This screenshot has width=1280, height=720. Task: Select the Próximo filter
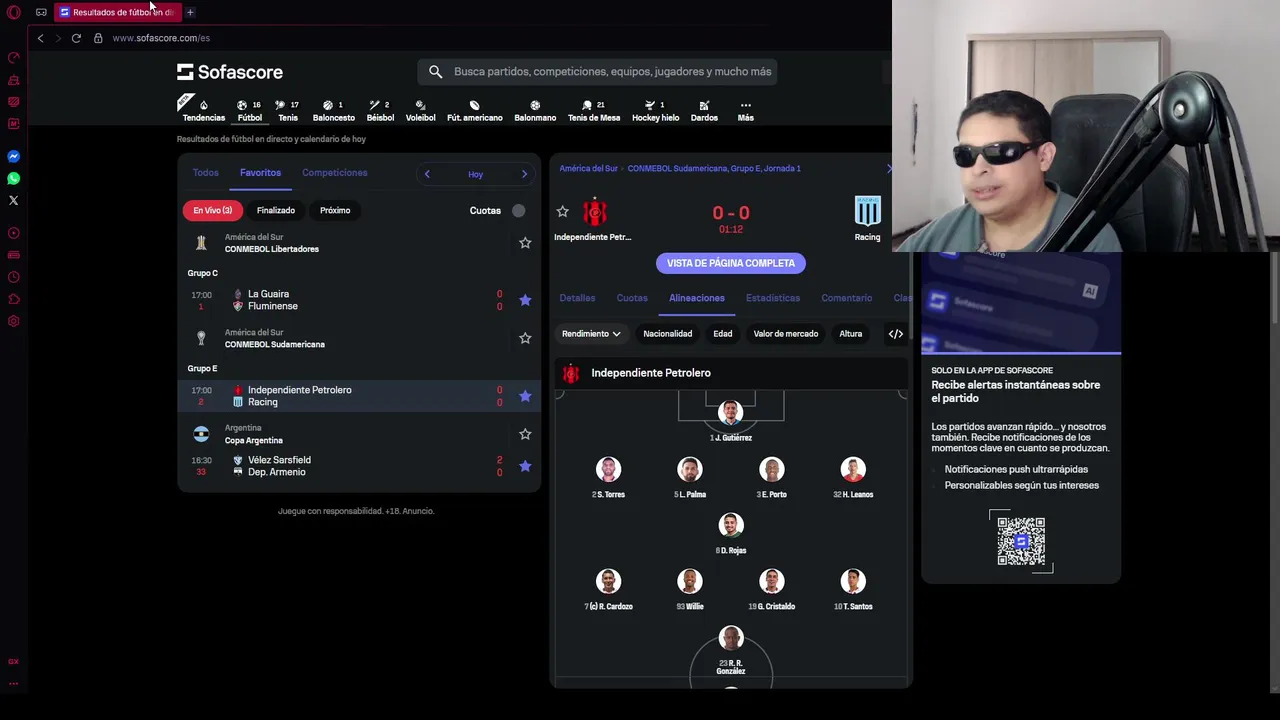pos(335,211)
